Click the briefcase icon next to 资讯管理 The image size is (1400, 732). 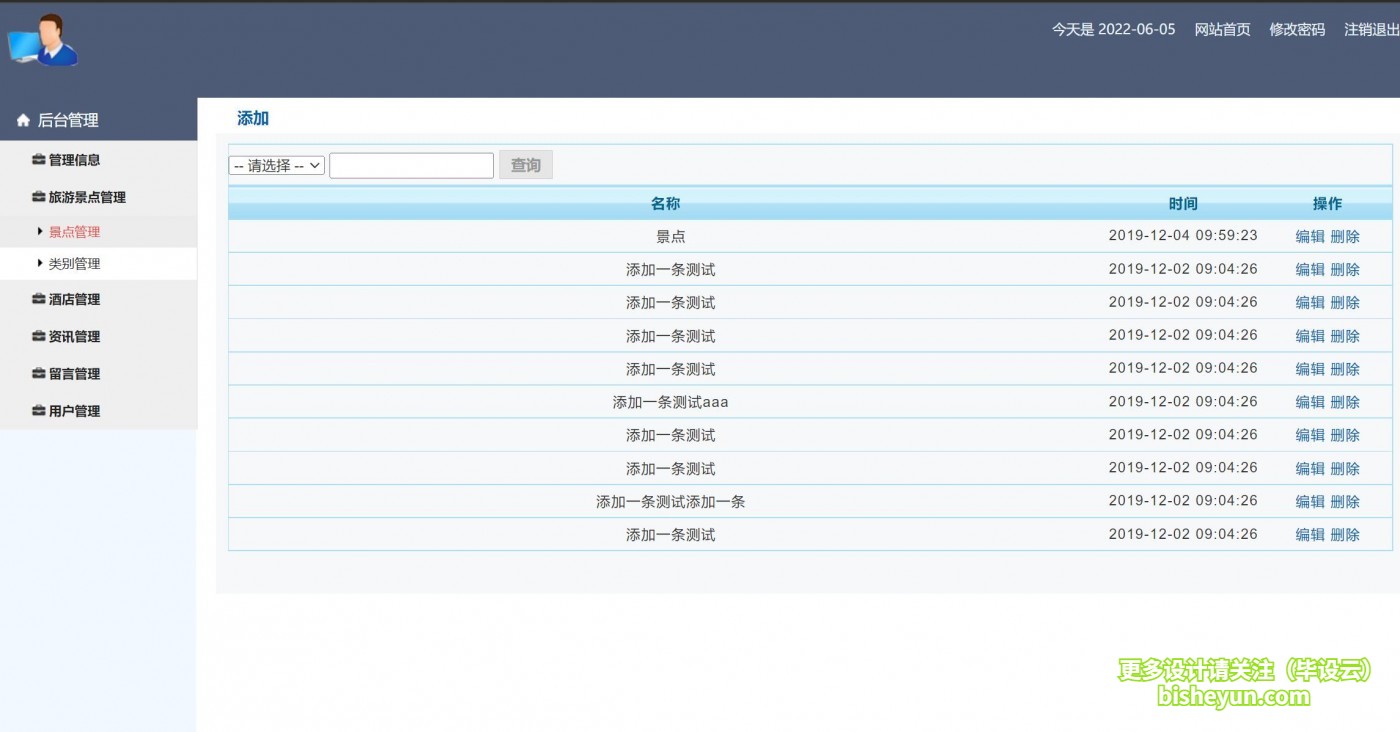39,337
